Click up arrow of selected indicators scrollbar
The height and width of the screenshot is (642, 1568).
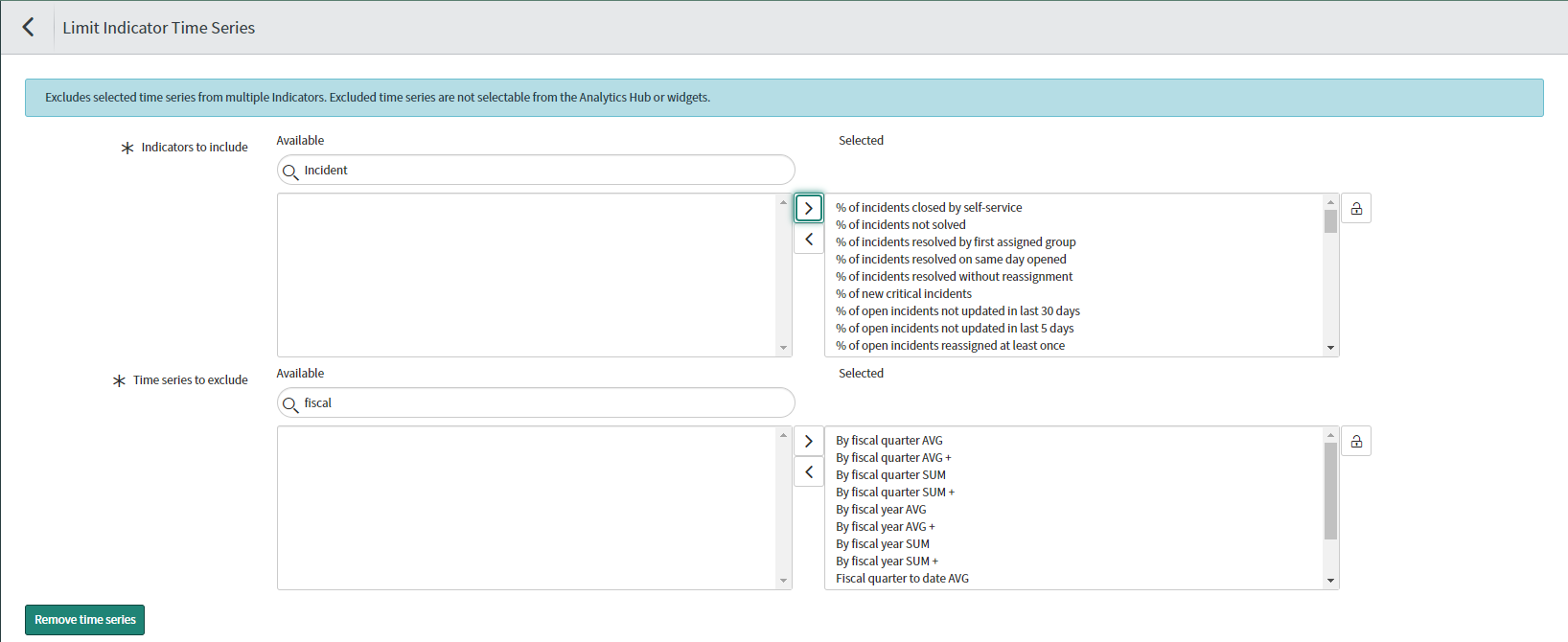point(1330,202)
